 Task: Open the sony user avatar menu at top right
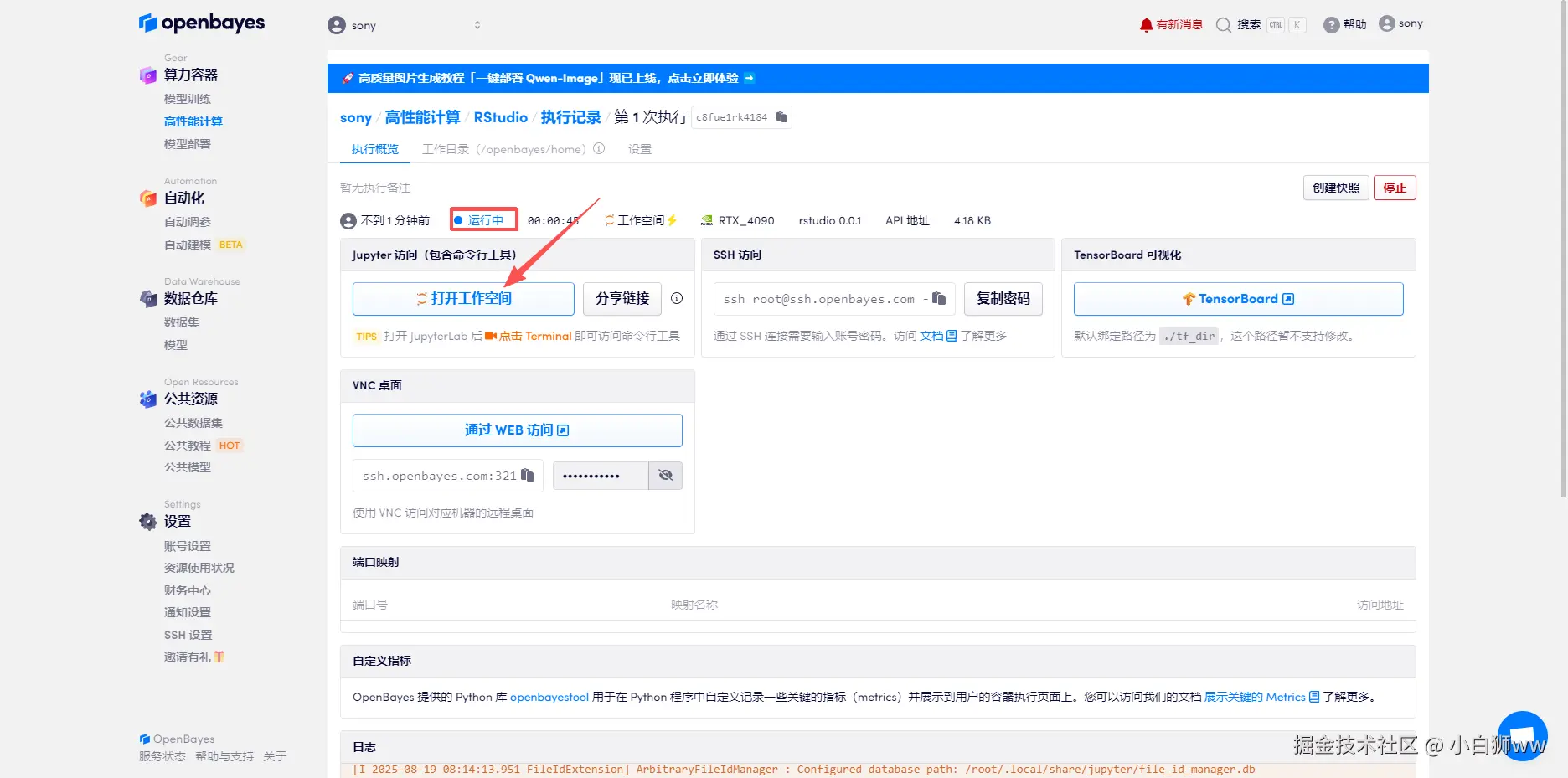pyautogui.click(x=1387, y=23)
